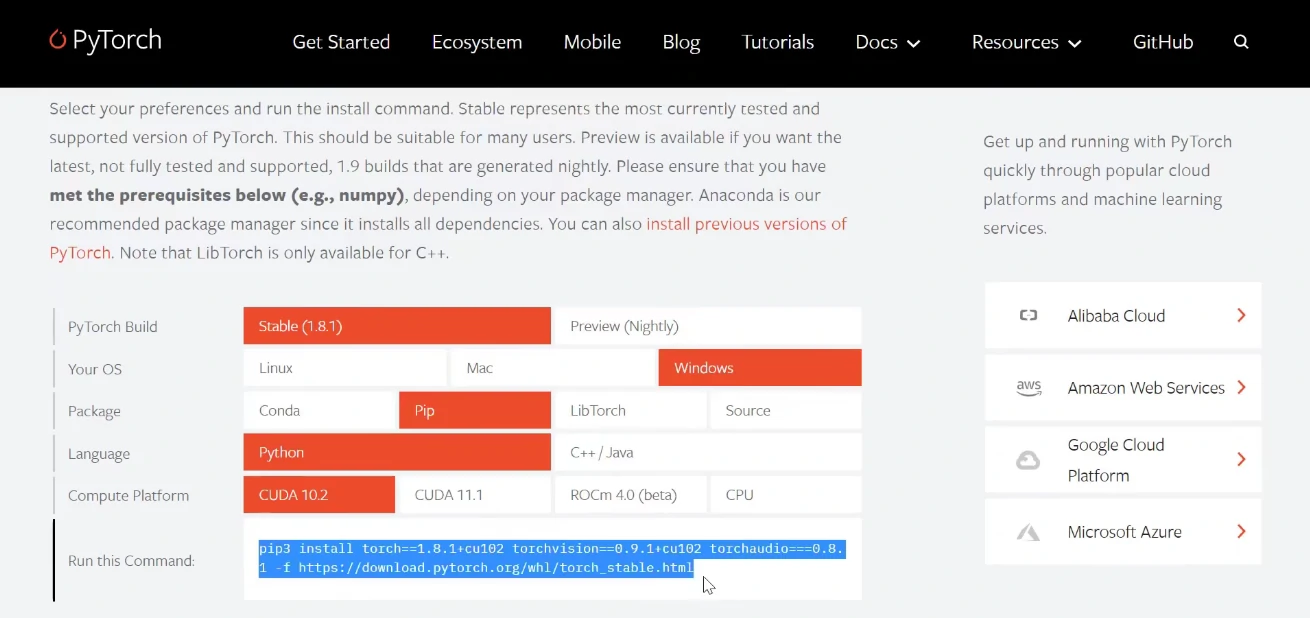Select the Preview (Nightly) build option
The width and height of the screenshot is (1310, 618).
point(707,326)
